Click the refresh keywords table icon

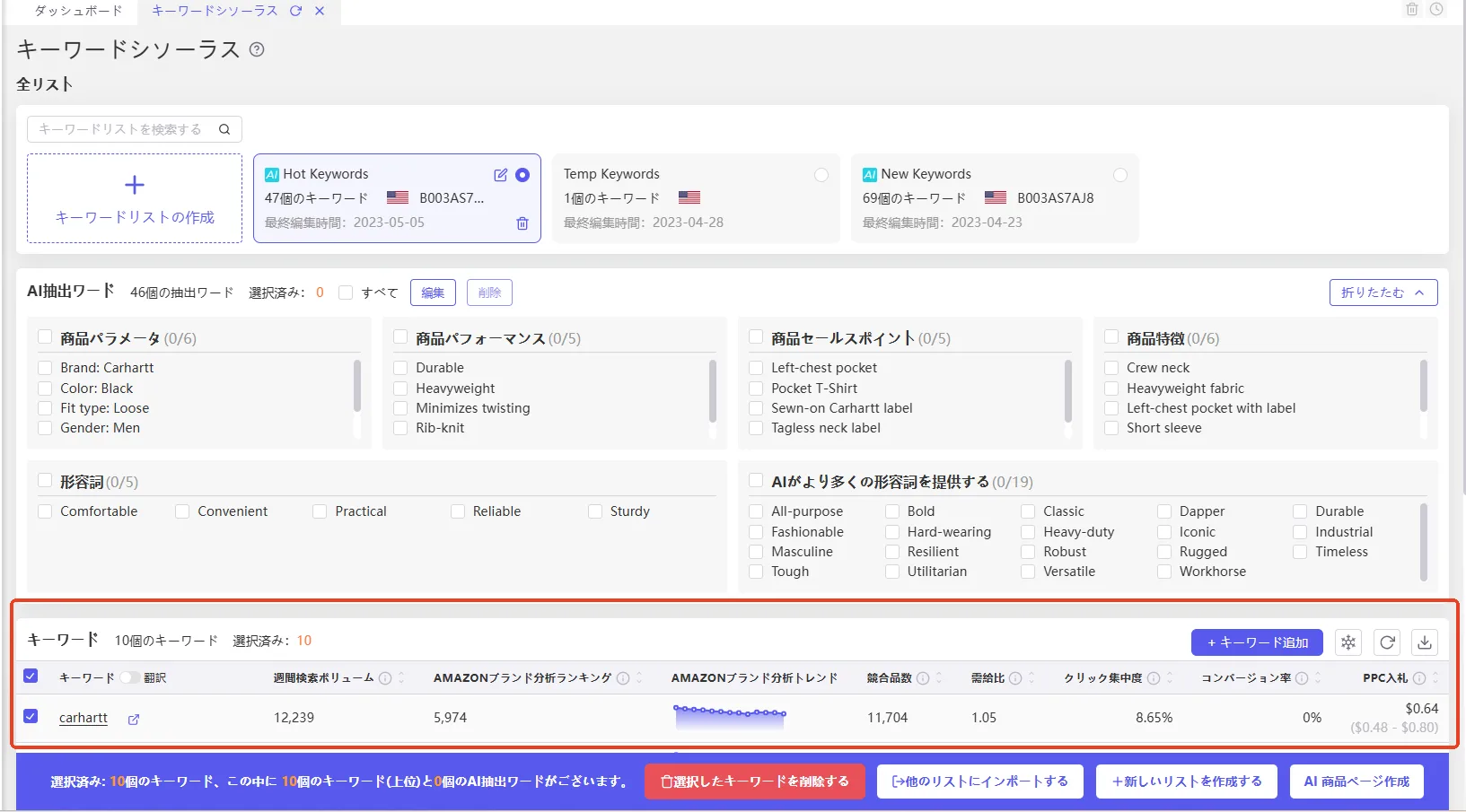pos(1387,642)
